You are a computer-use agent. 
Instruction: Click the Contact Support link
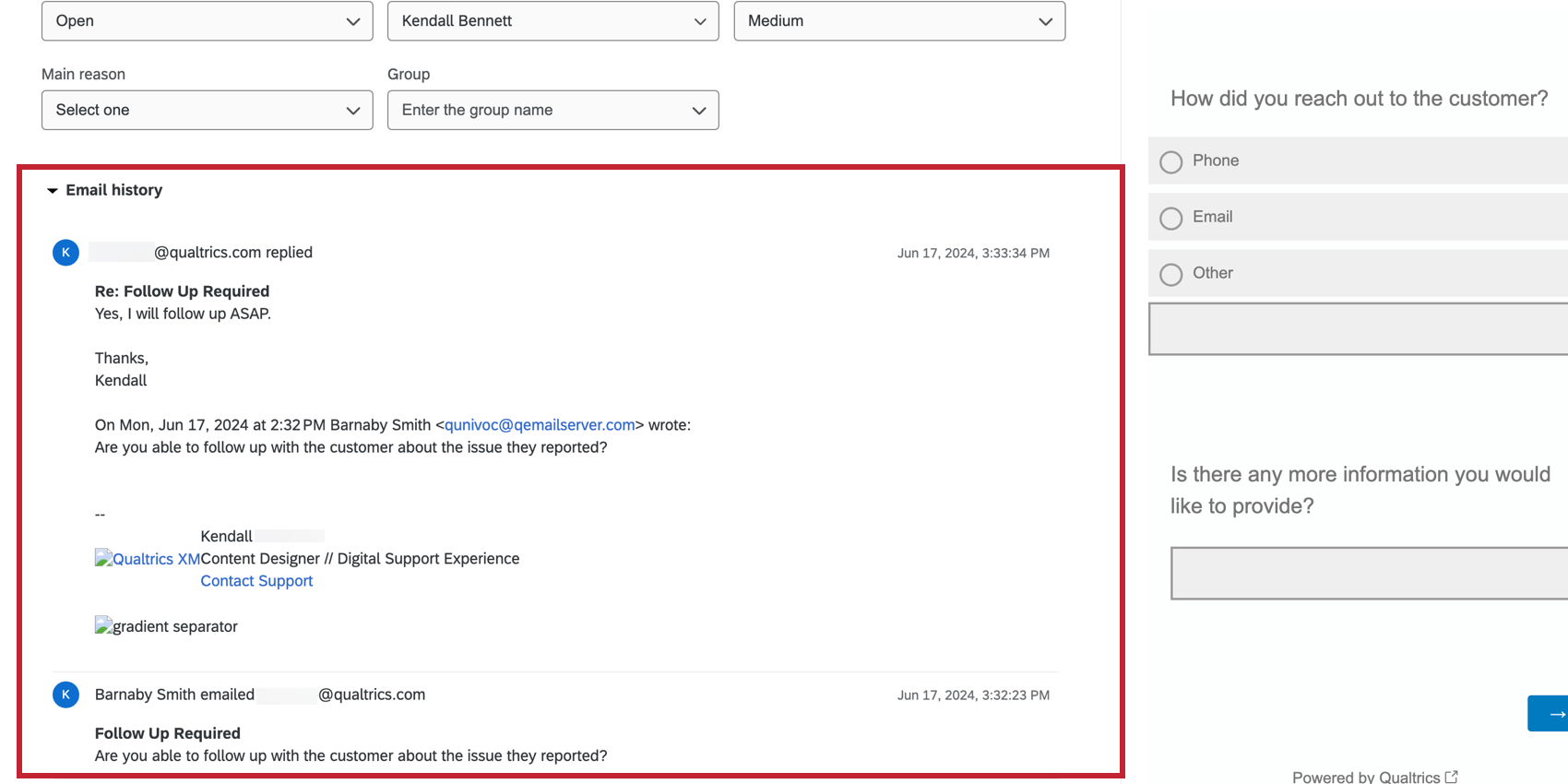(x=256, y=581)
